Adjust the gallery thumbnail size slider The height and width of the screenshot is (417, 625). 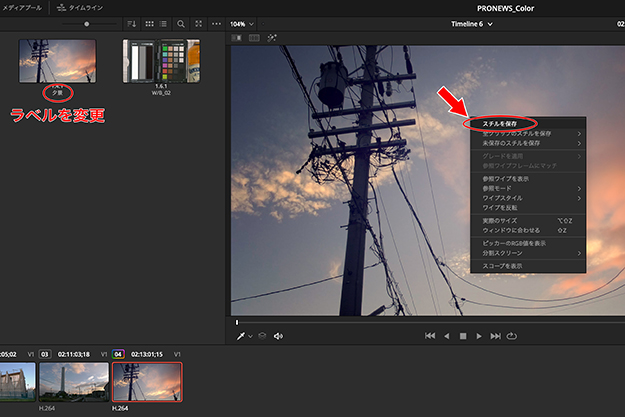pyautogui.click(x=87, y=23)
